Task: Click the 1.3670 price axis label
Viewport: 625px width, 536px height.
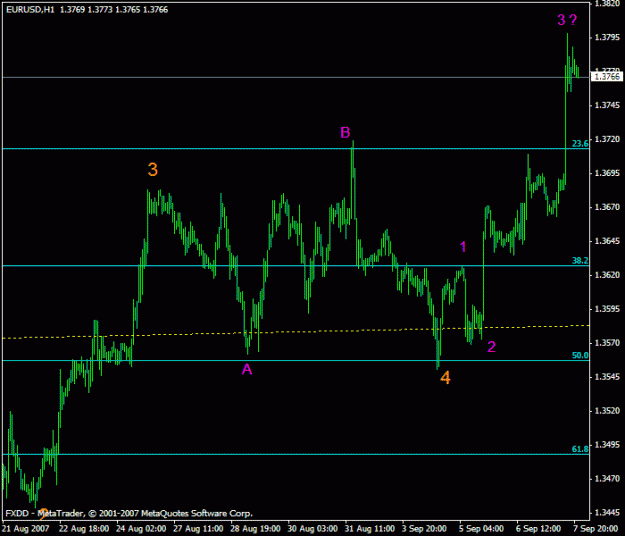Action: click(x=607, y=207)
